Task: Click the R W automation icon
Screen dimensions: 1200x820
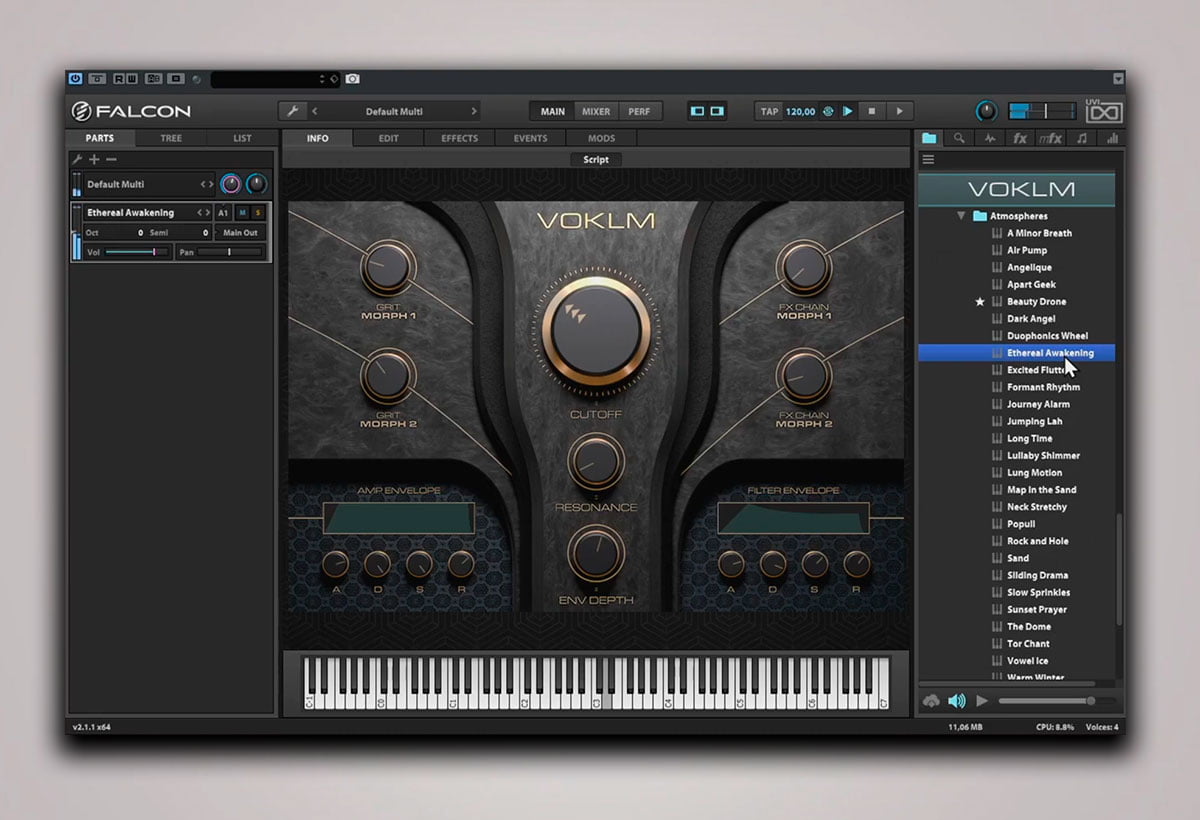Action: tap(126, 78)
